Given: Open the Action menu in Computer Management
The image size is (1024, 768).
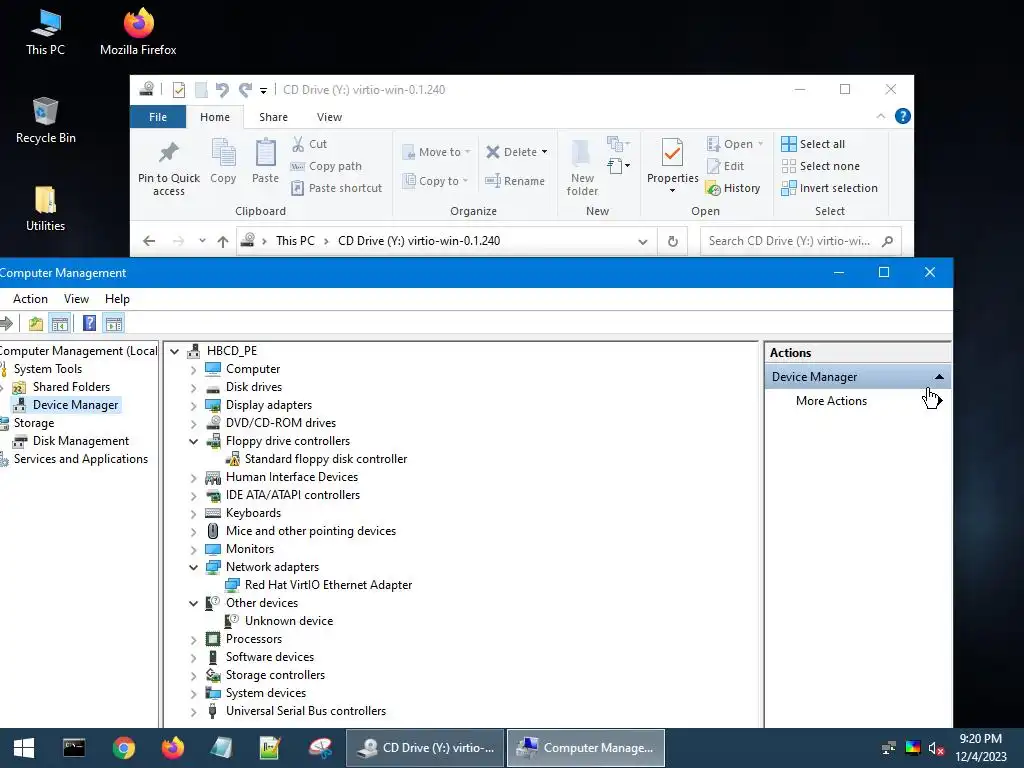Looking at the screenshot, I should 30,298.
